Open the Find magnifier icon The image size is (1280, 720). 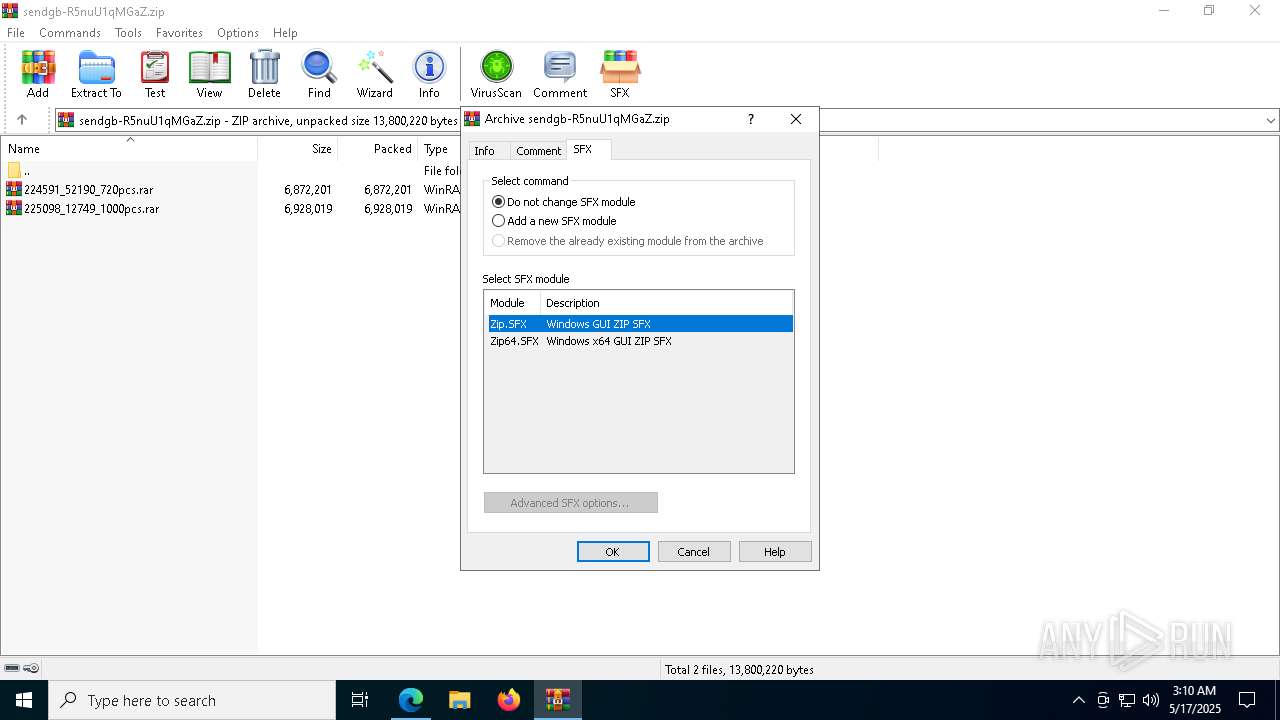click(319, 75)
